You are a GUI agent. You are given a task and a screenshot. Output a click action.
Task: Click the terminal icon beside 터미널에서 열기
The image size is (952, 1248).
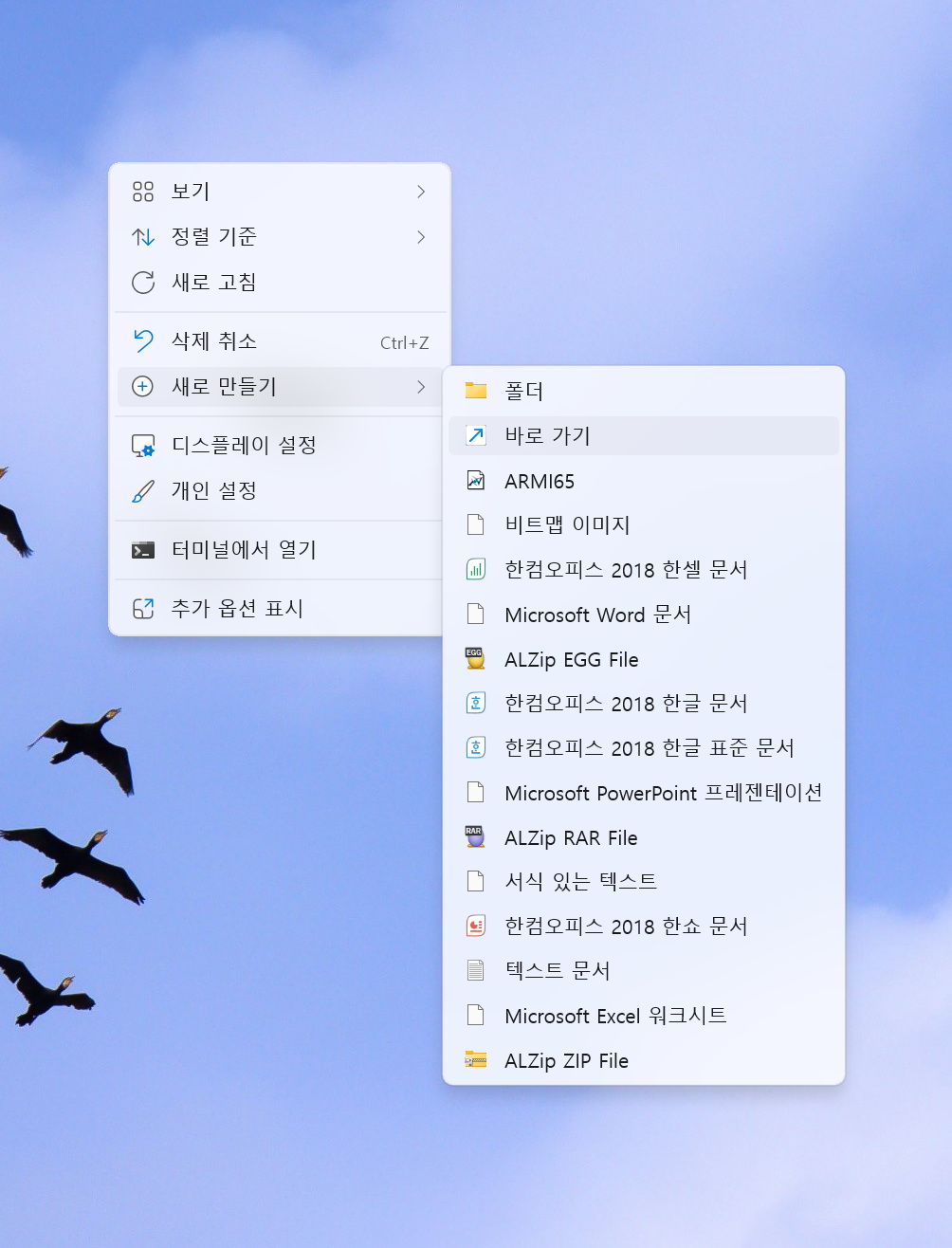coord(143,550)
